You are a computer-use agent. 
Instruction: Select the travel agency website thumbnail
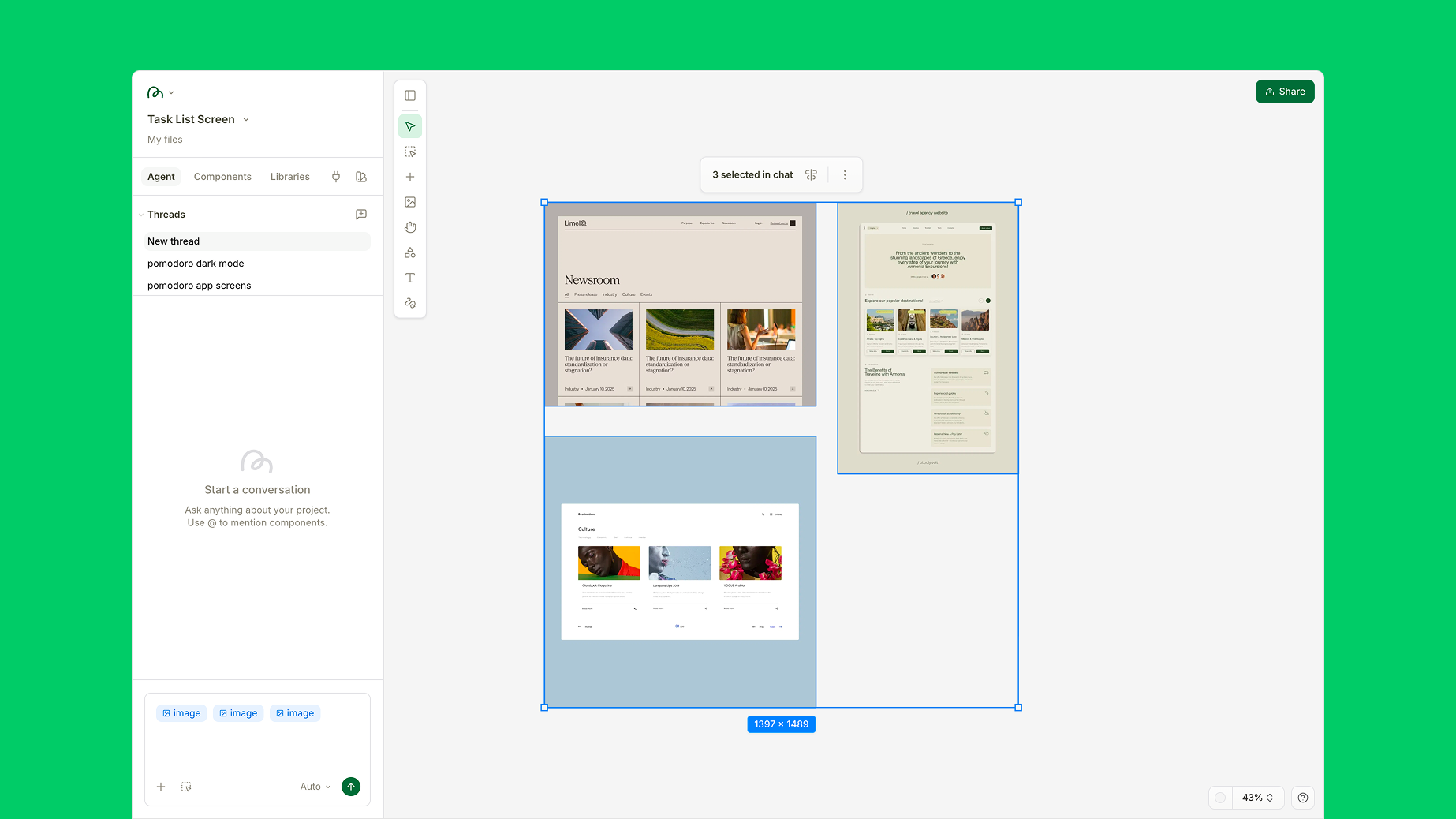pyautogui.click(x=928, y=338)
